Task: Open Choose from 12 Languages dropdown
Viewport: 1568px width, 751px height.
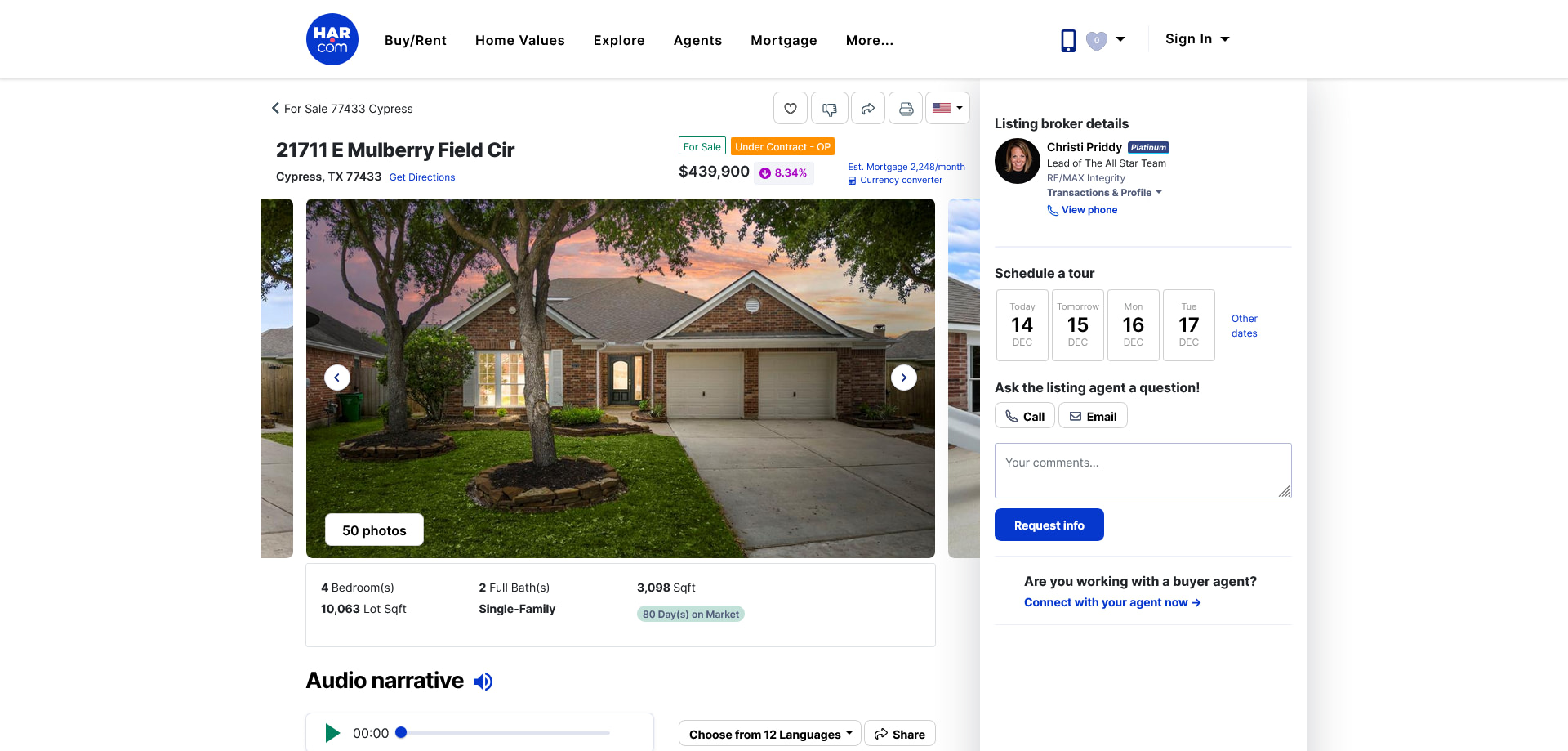Action: 769,734
